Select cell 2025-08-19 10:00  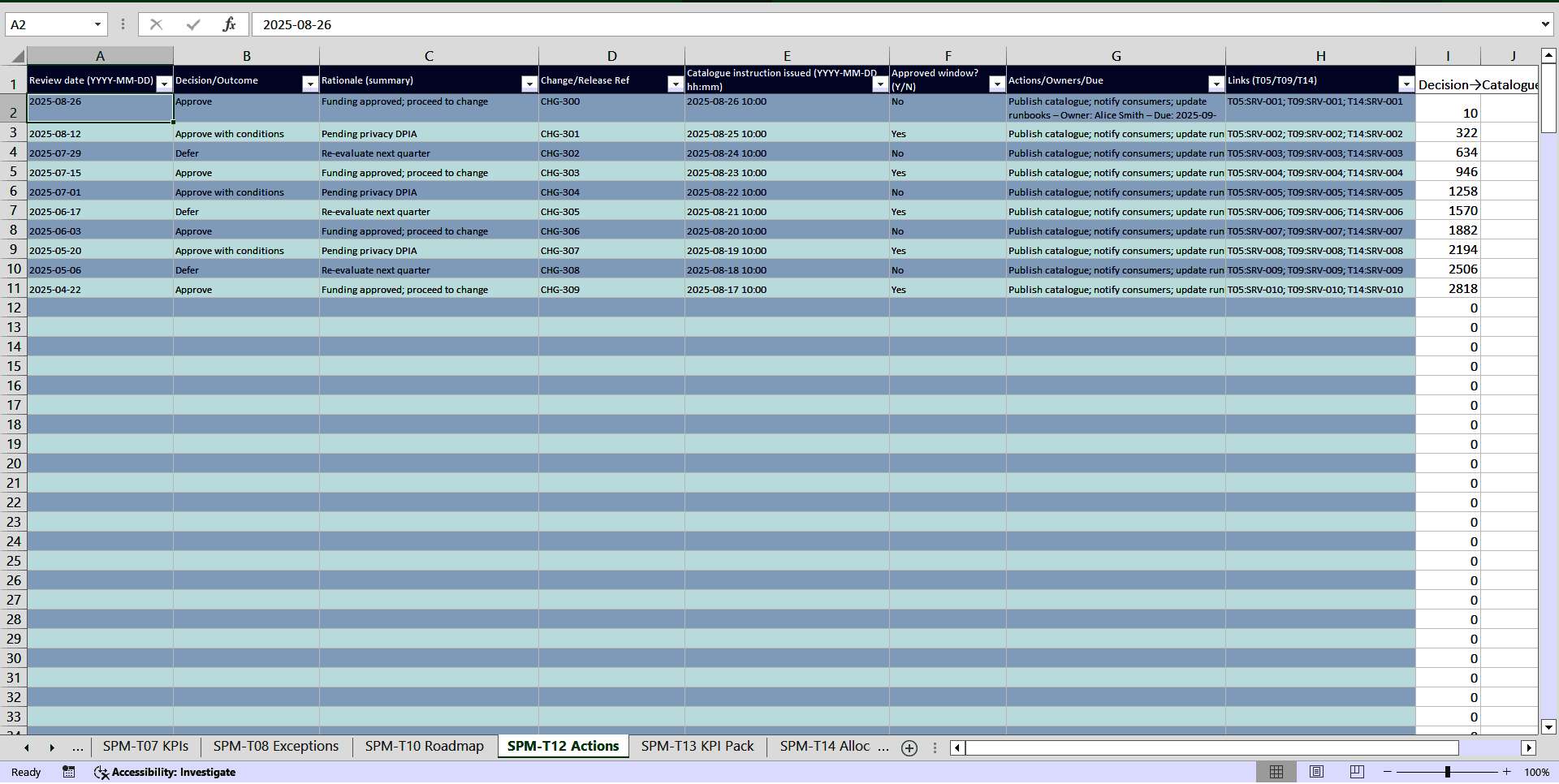coord(787,250)
